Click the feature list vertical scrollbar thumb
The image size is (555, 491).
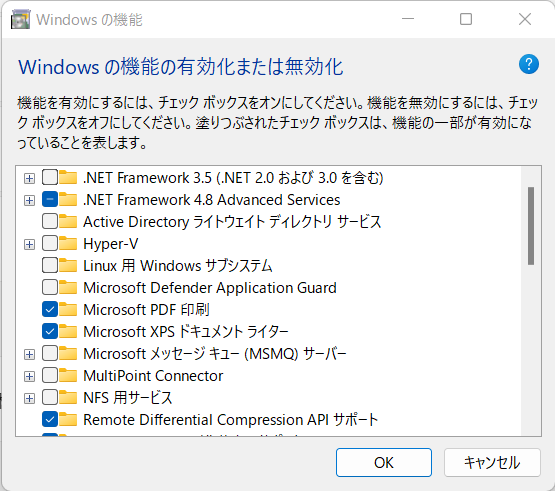531,225
